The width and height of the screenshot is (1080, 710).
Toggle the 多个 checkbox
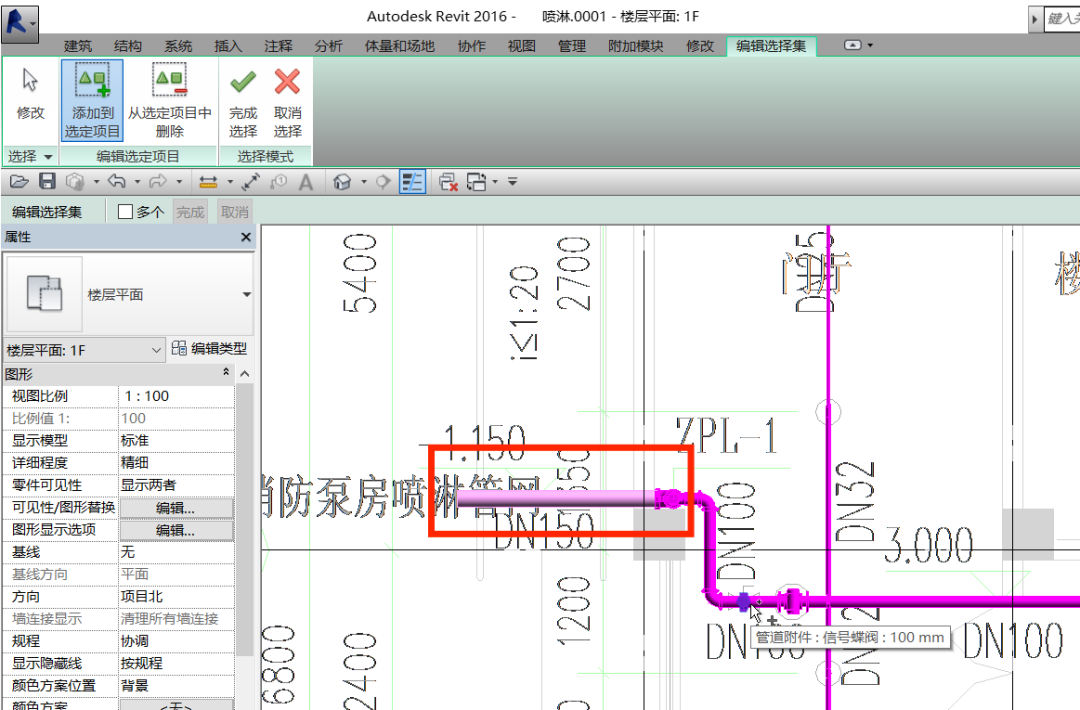125,211
